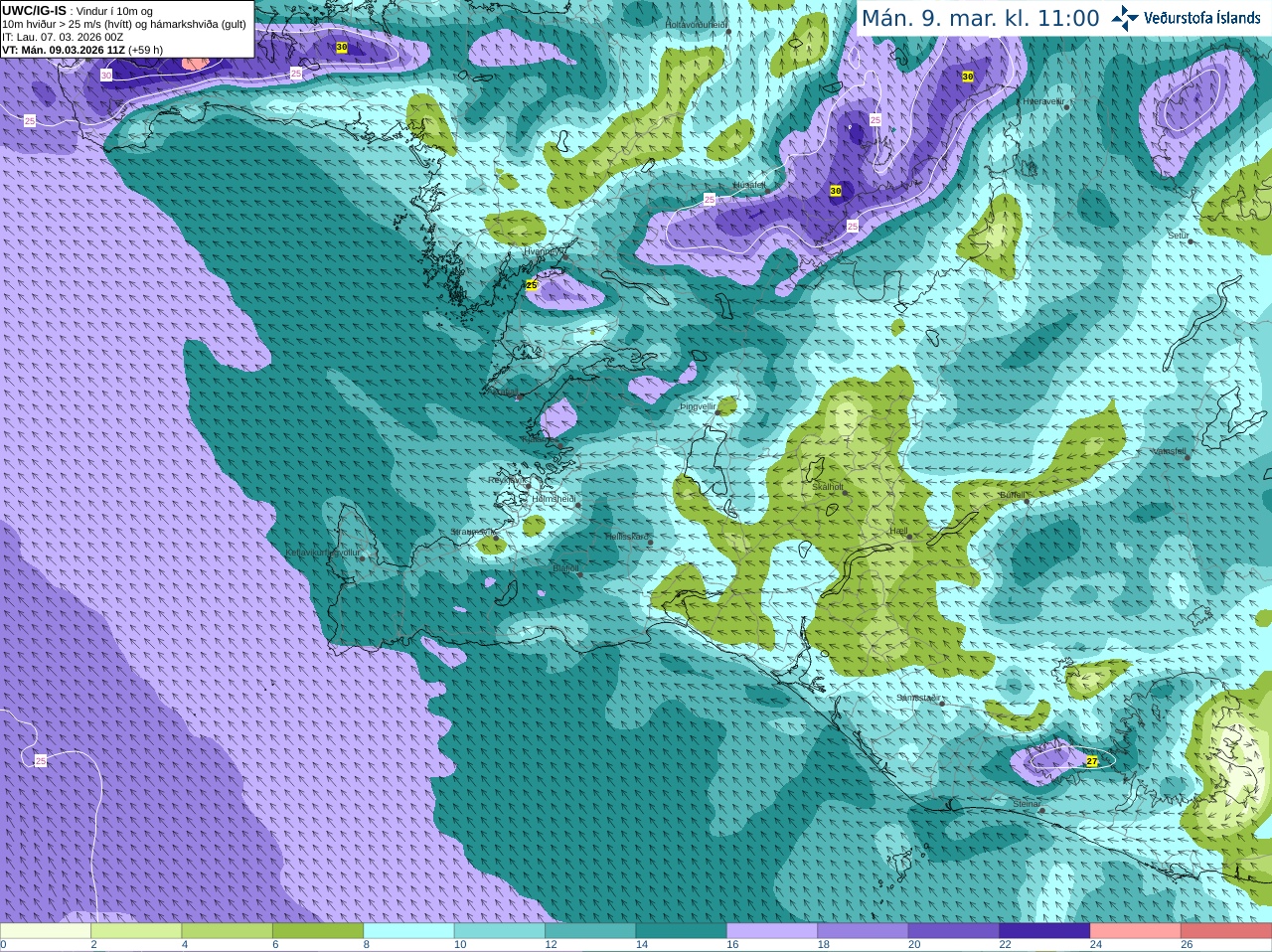Viewport: 1272px width, 952px height.
Task: Click the VT: Mán. 09.03.2026 11Z line
Action: point(82,50)
